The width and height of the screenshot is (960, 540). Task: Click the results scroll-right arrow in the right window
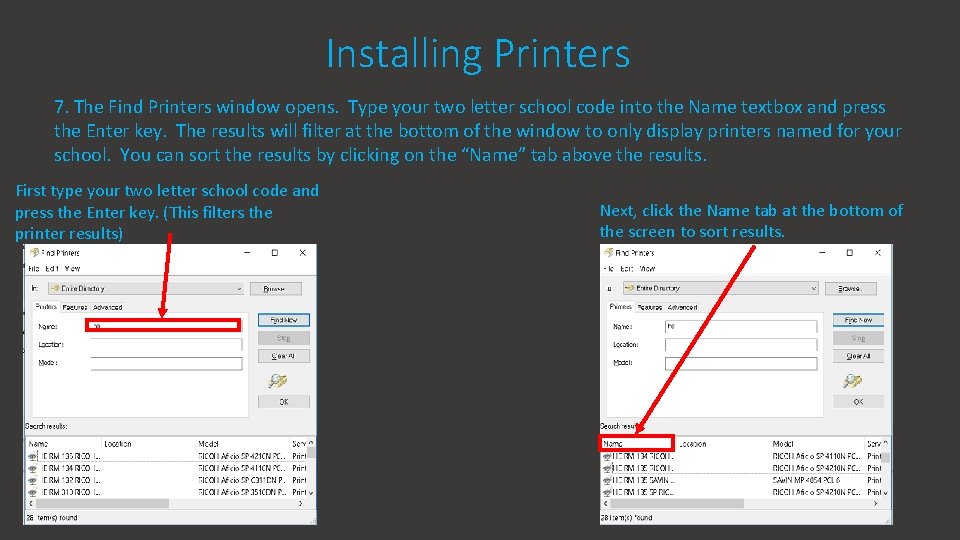point(875,503)
